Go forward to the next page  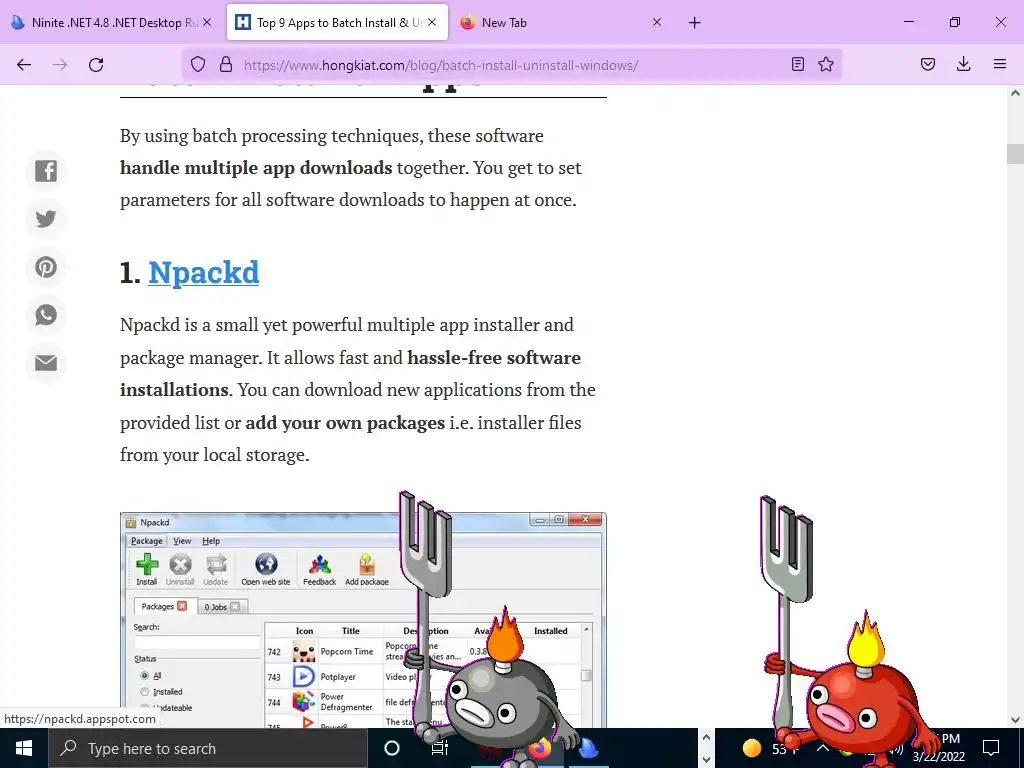point(60,65)
